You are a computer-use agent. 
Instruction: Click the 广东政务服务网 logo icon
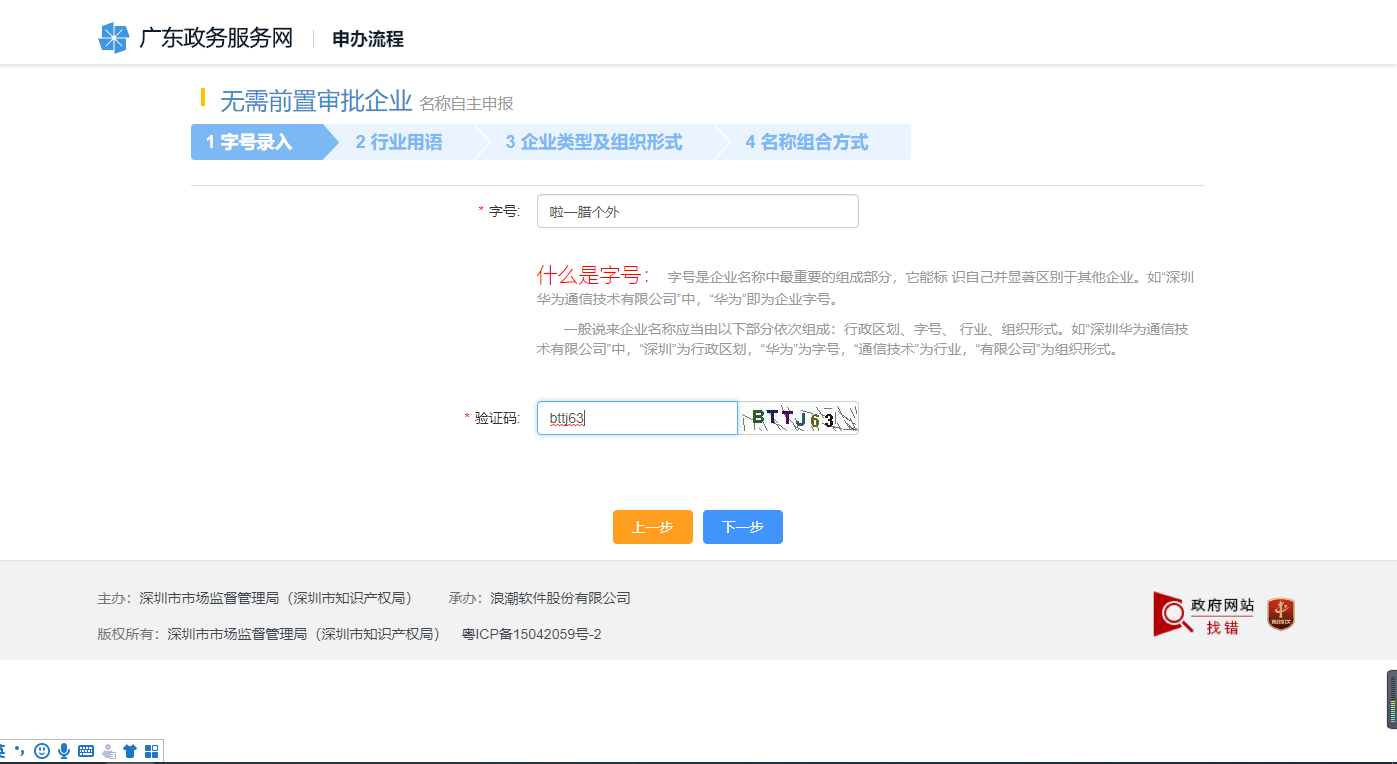pos(112,37)
